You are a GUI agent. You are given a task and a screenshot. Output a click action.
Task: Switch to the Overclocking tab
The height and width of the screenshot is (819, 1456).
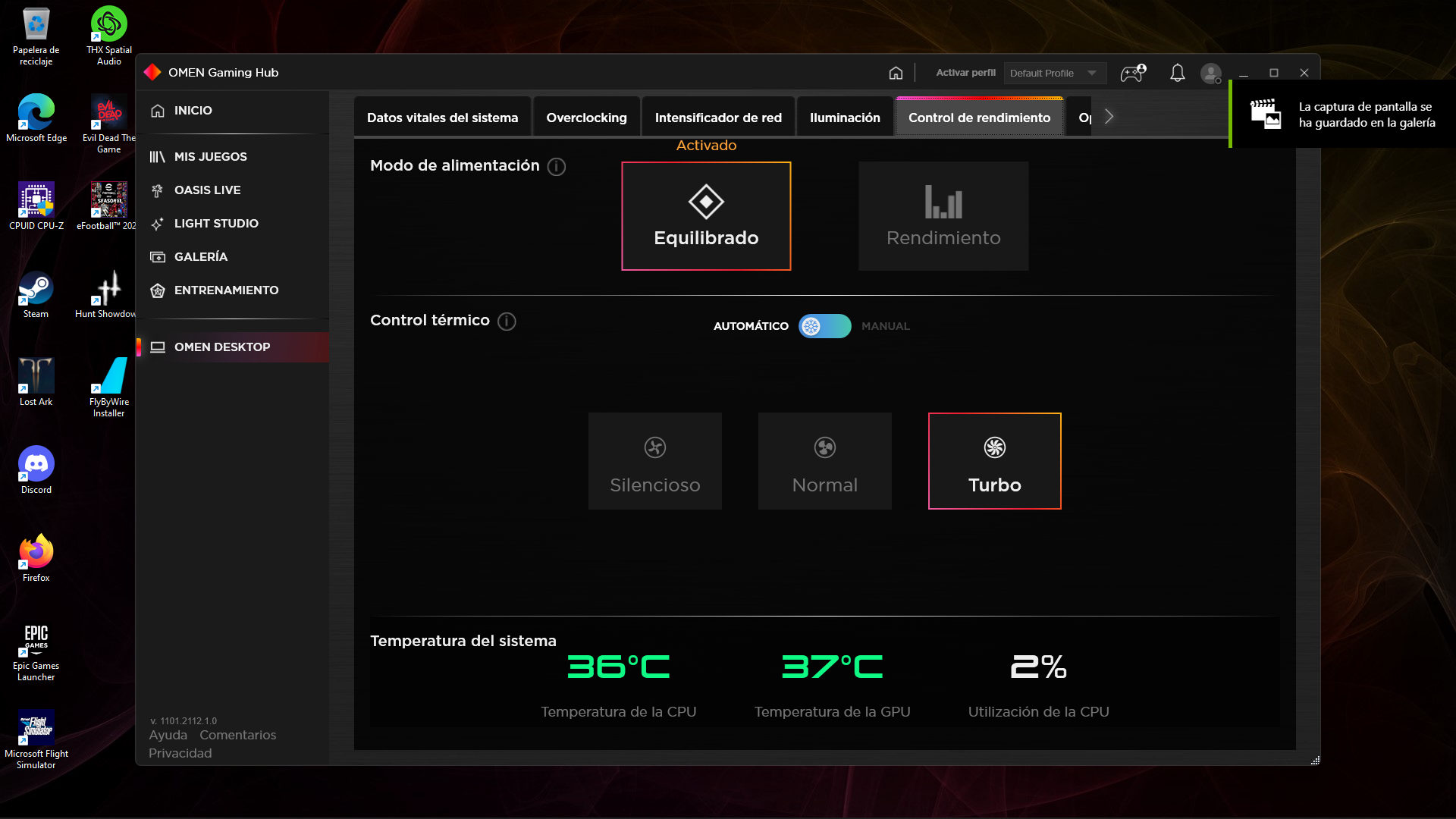[586, 118]
